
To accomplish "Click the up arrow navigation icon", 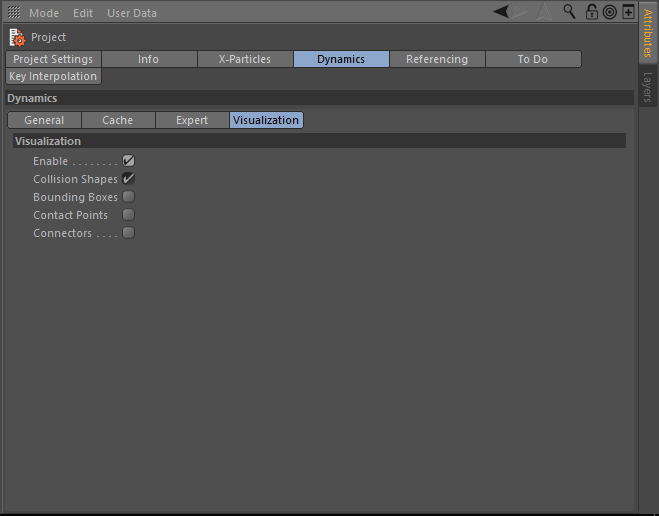I will click(x=544, y=11).
